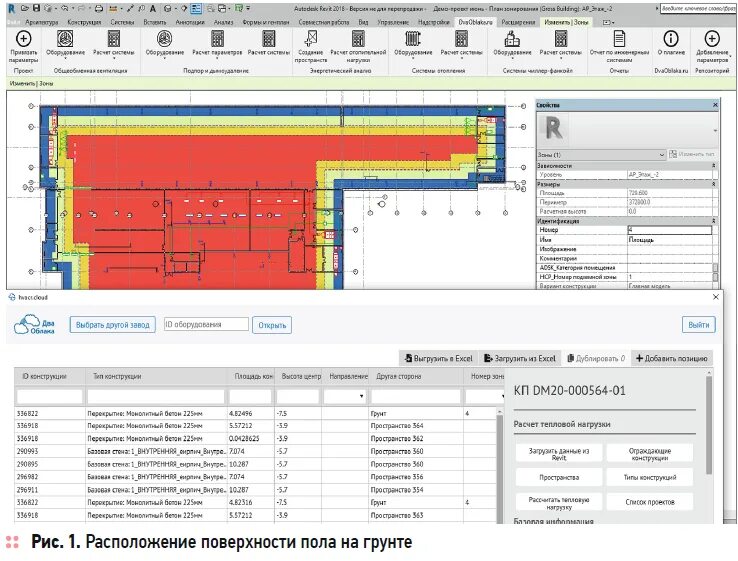Click Рассчитать тепловую нагрузку button
Screen dimensions: 738x561
pos(559,503)
